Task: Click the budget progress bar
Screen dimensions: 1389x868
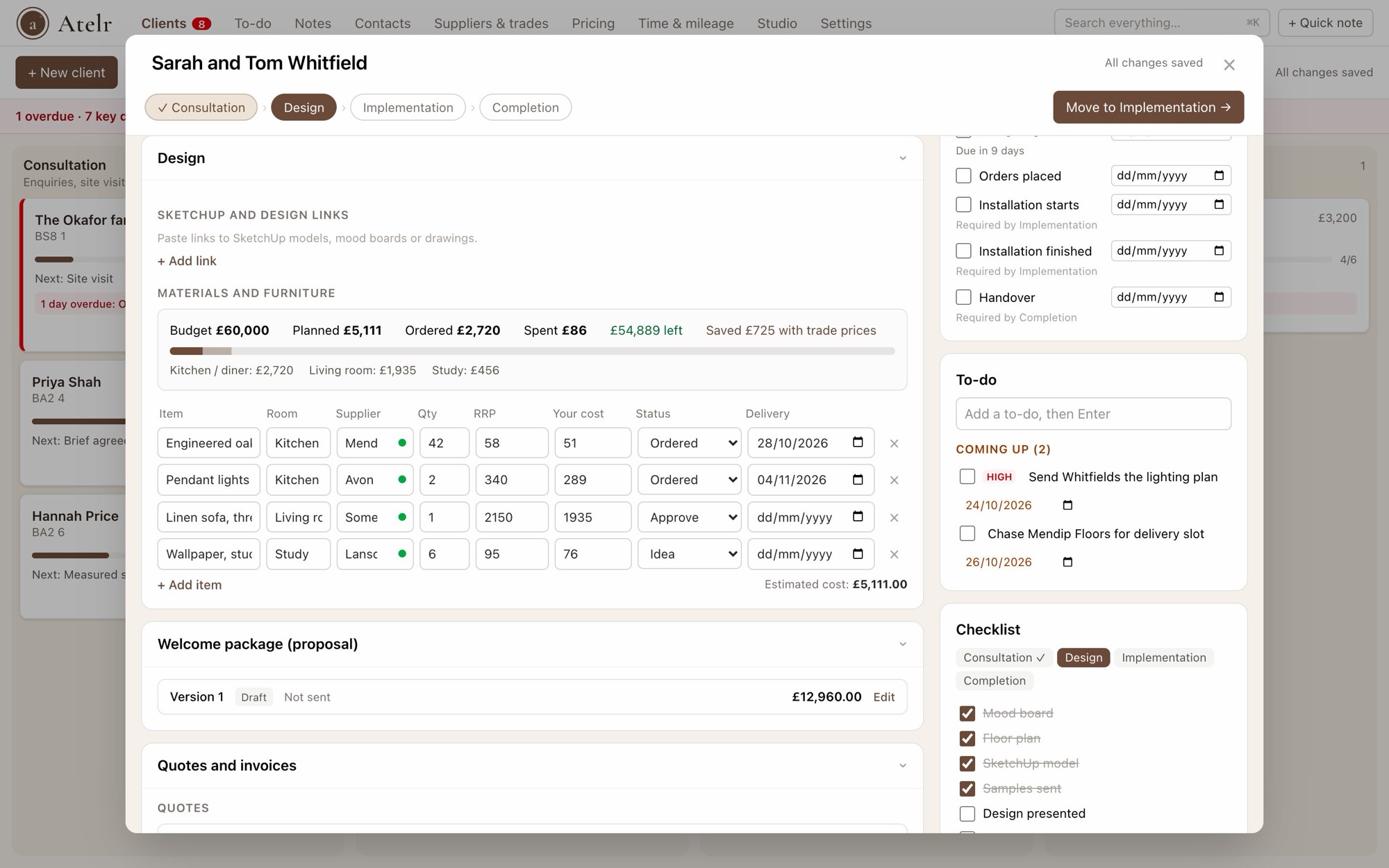Action: pos(532,351)
